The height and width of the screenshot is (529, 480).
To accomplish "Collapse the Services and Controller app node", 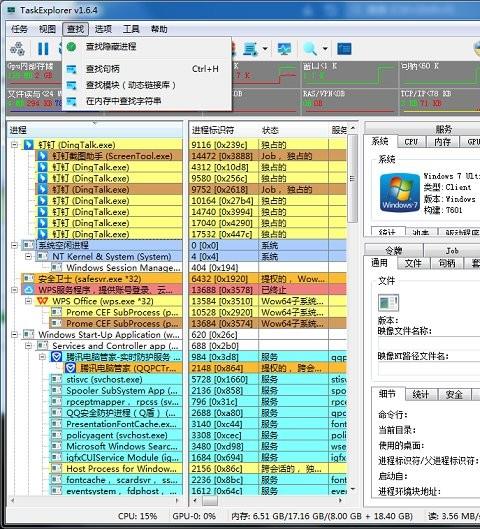I will point(28,346).
